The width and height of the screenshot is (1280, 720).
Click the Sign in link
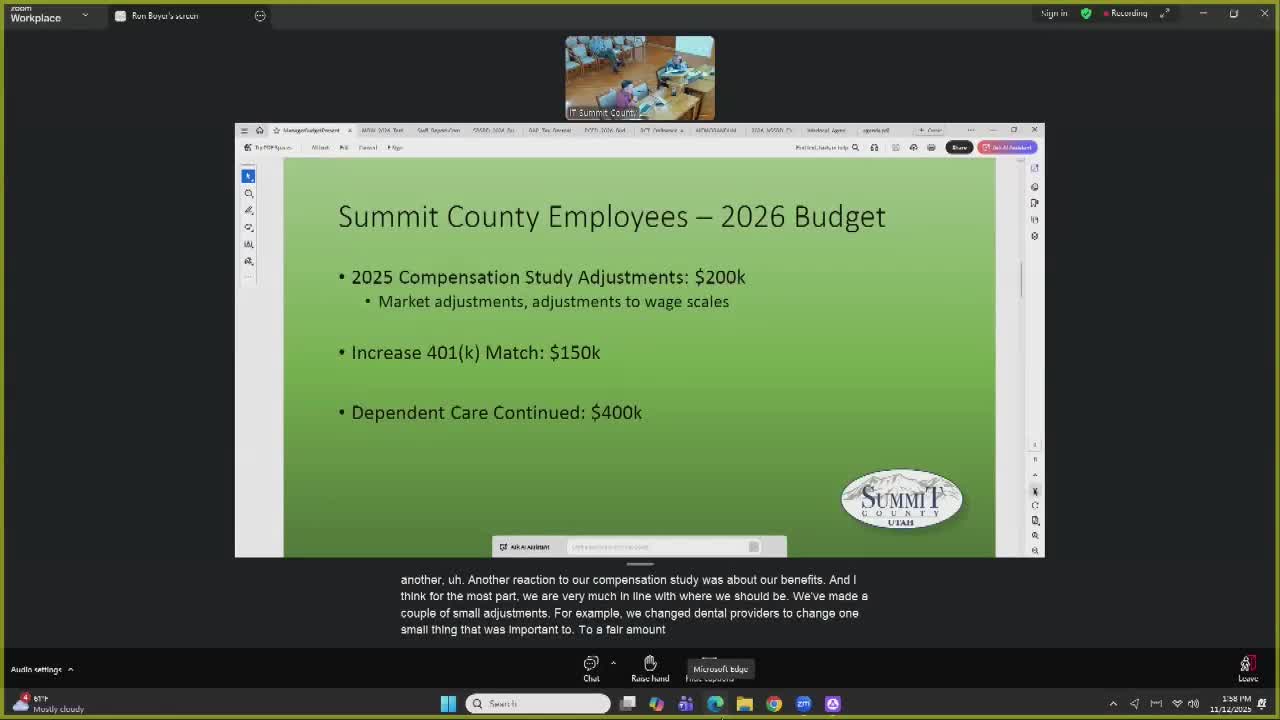pos(1054,13)
